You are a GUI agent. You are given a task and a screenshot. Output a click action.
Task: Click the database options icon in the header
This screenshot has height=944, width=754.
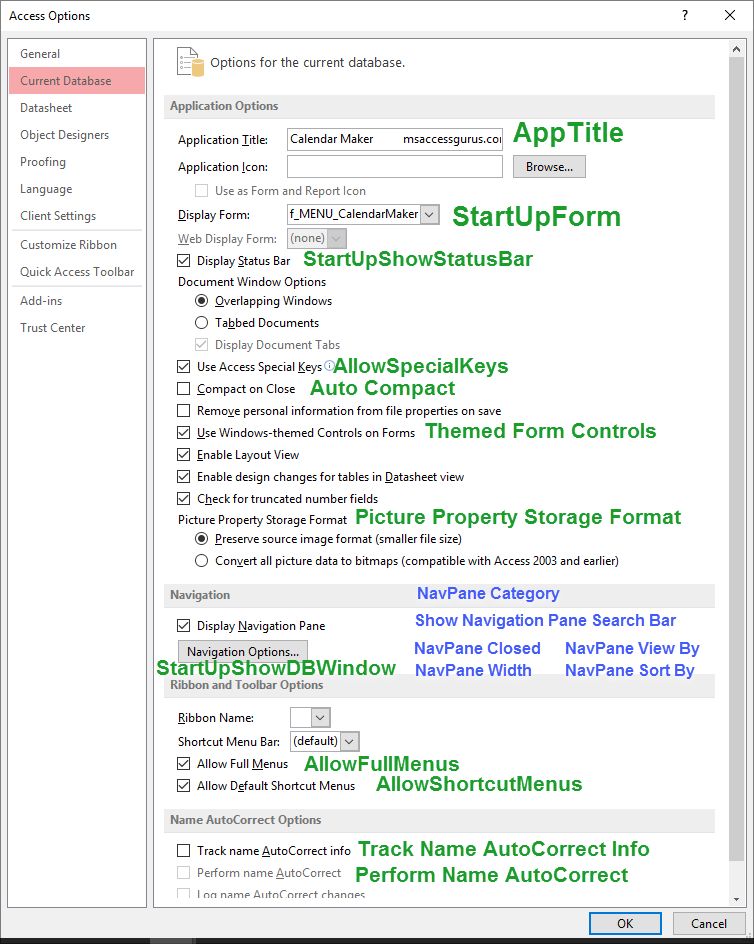pyautogui.click(x=190, y=62)
